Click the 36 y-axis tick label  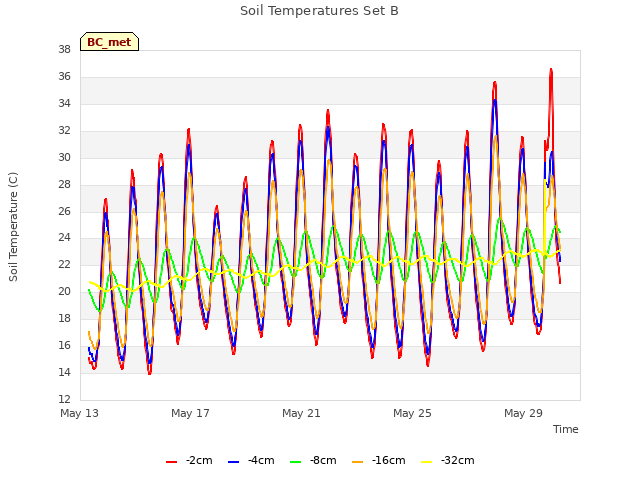click(64, 77)
